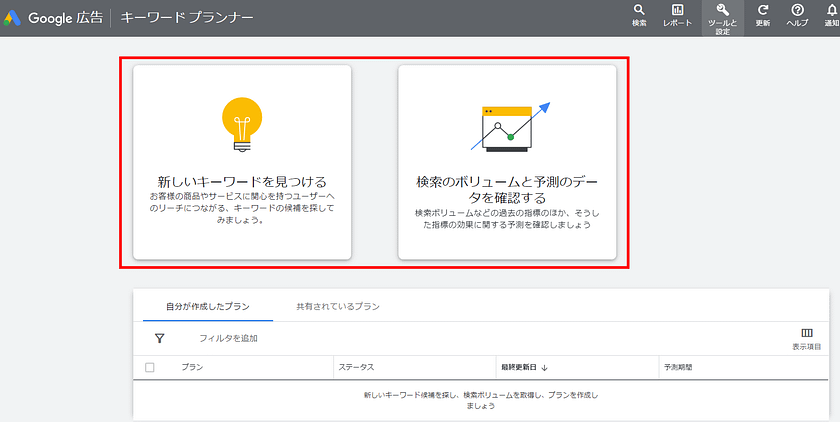Image resolution: width=840 pixels, height=422 pixels.
Task: Open the Help (ヘルプ) question icon
Action: coord(797,11)
